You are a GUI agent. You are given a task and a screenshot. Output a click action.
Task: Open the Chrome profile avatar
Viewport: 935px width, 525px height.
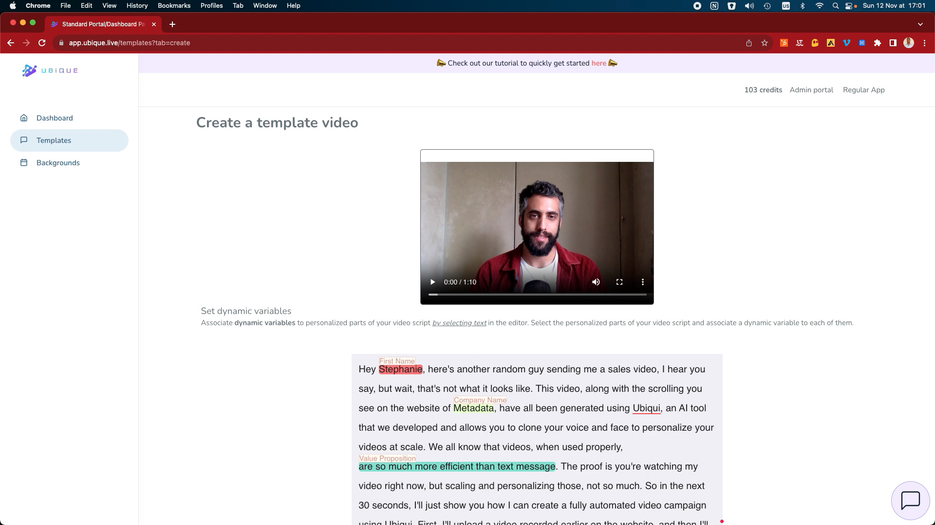(908, 43)
